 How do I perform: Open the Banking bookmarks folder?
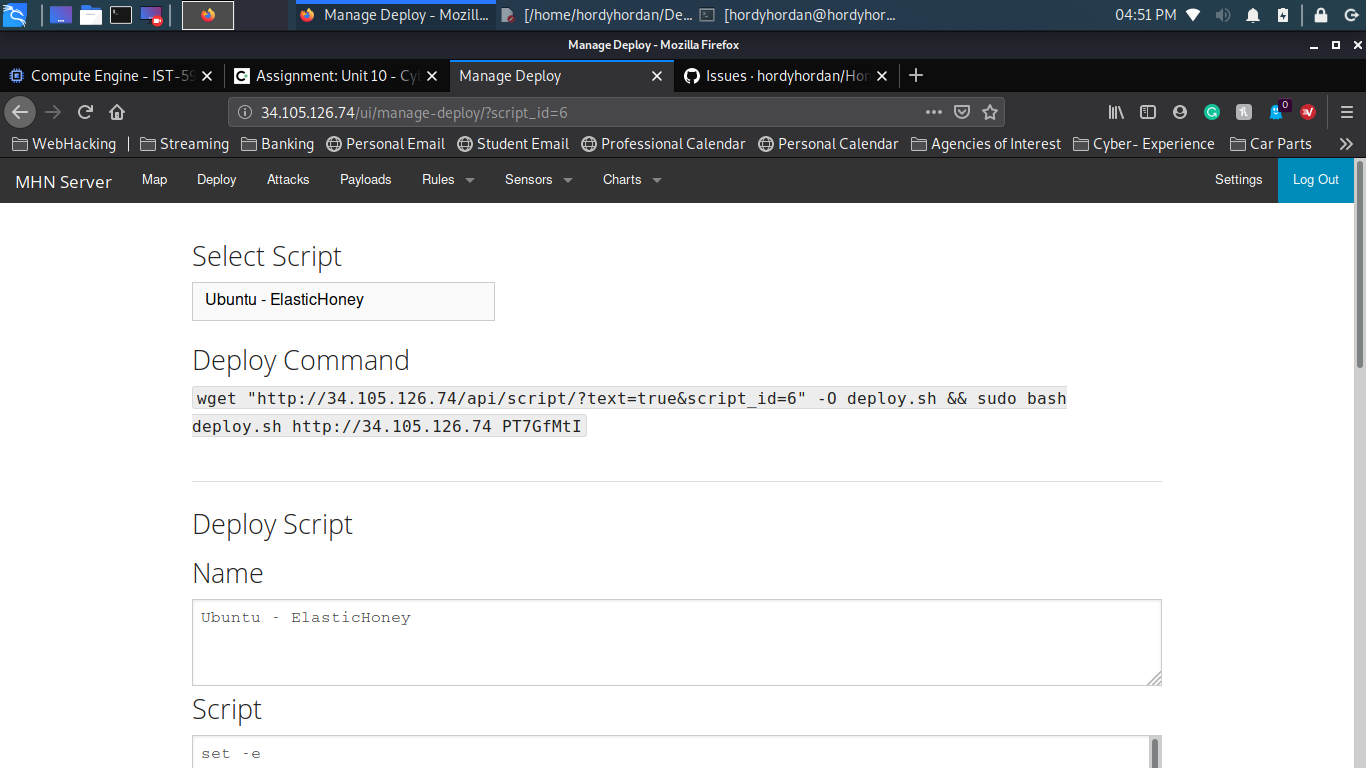click(x=277, y=144)
